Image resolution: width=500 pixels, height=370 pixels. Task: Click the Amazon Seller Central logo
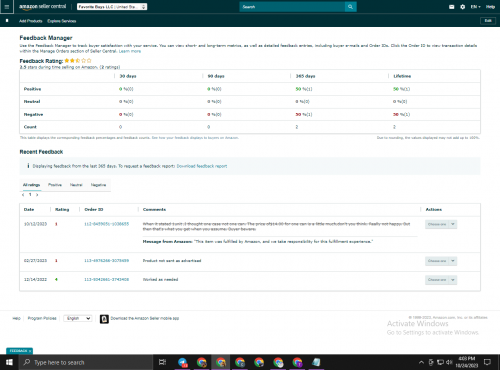pos(42,7)
